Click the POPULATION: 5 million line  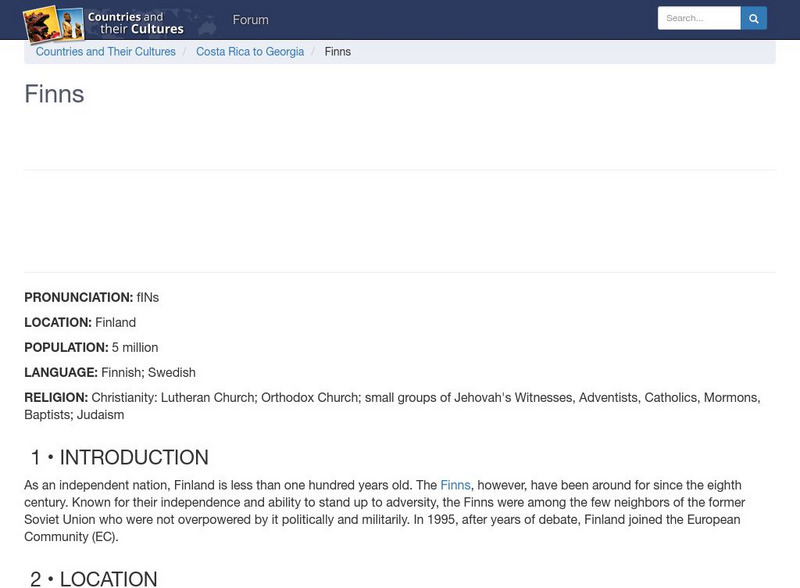pyautogui.click(x=91, y=347)
